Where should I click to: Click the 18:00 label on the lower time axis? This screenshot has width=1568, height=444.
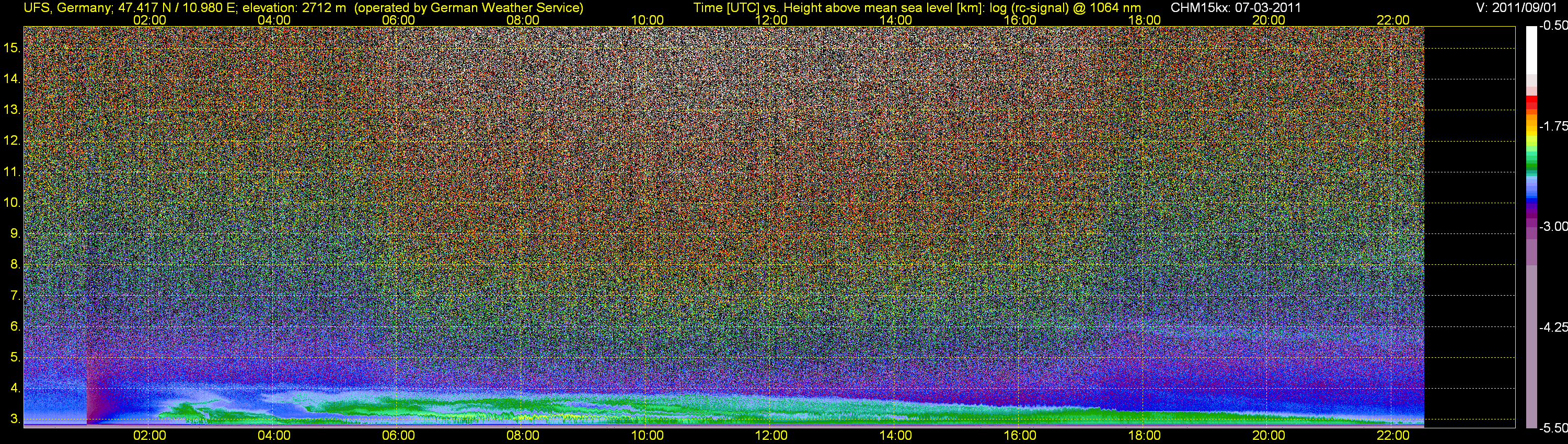(1144, 436)
